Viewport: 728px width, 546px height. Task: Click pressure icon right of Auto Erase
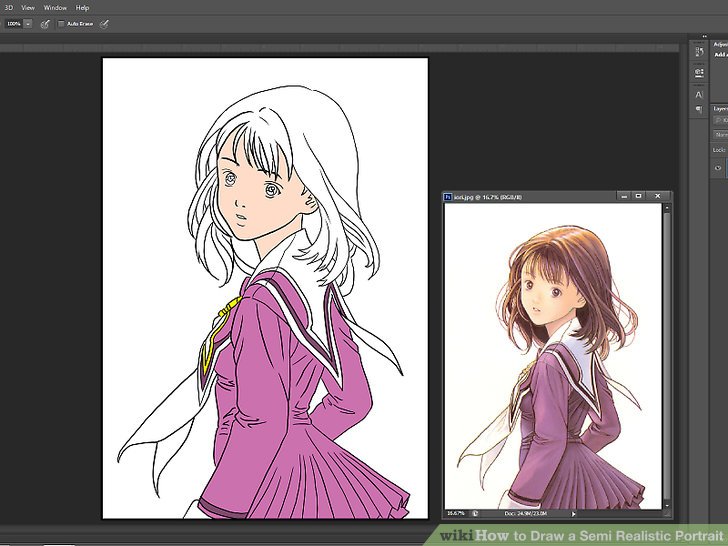coord(104,23)
